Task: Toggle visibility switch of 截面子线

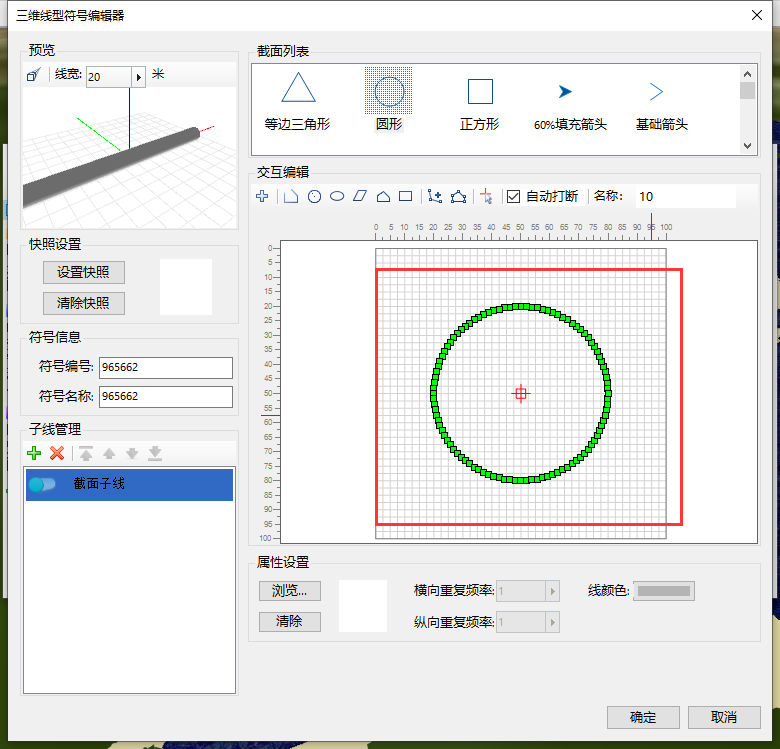Action: [42, 484]
